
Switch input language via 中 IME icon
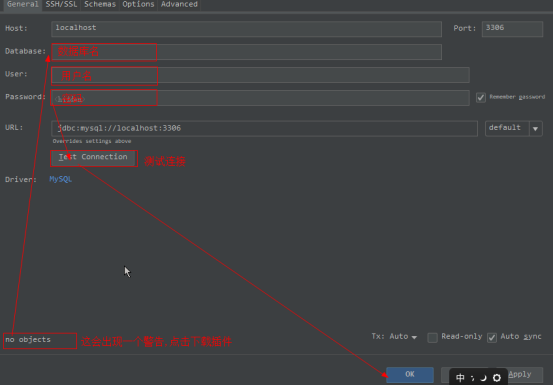pos(460,378)
